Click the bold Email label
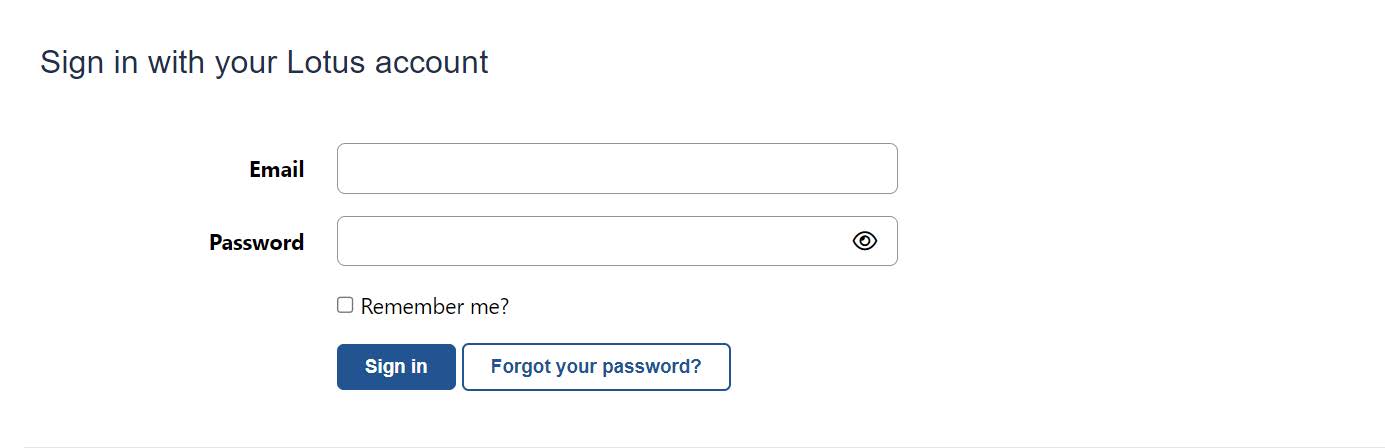This screenshot has height=448, width=1385. pyautogui.click(x=276, y=170)
